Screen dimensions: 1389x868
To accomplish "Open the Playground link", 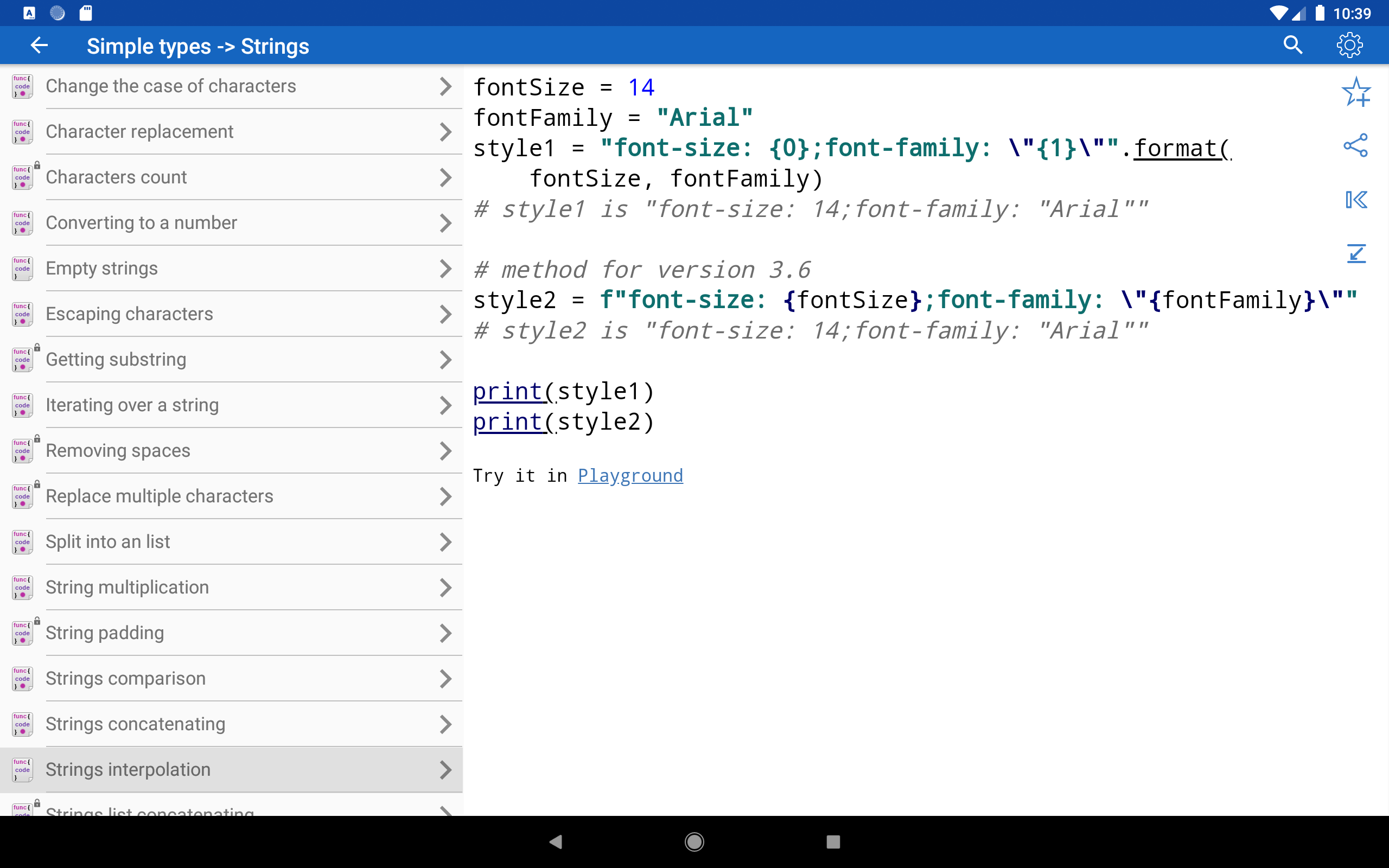I will (x=630, y=475).
